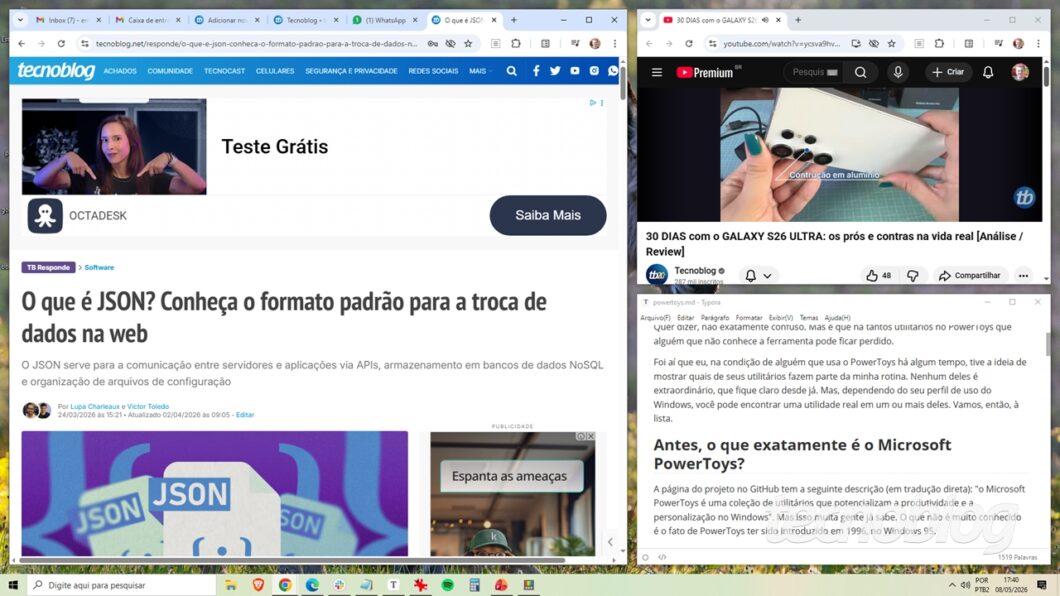This screenshot has height=596, width=1060.
Task: Open the Brave browser from the taskbar
Action: pos(258,585)
